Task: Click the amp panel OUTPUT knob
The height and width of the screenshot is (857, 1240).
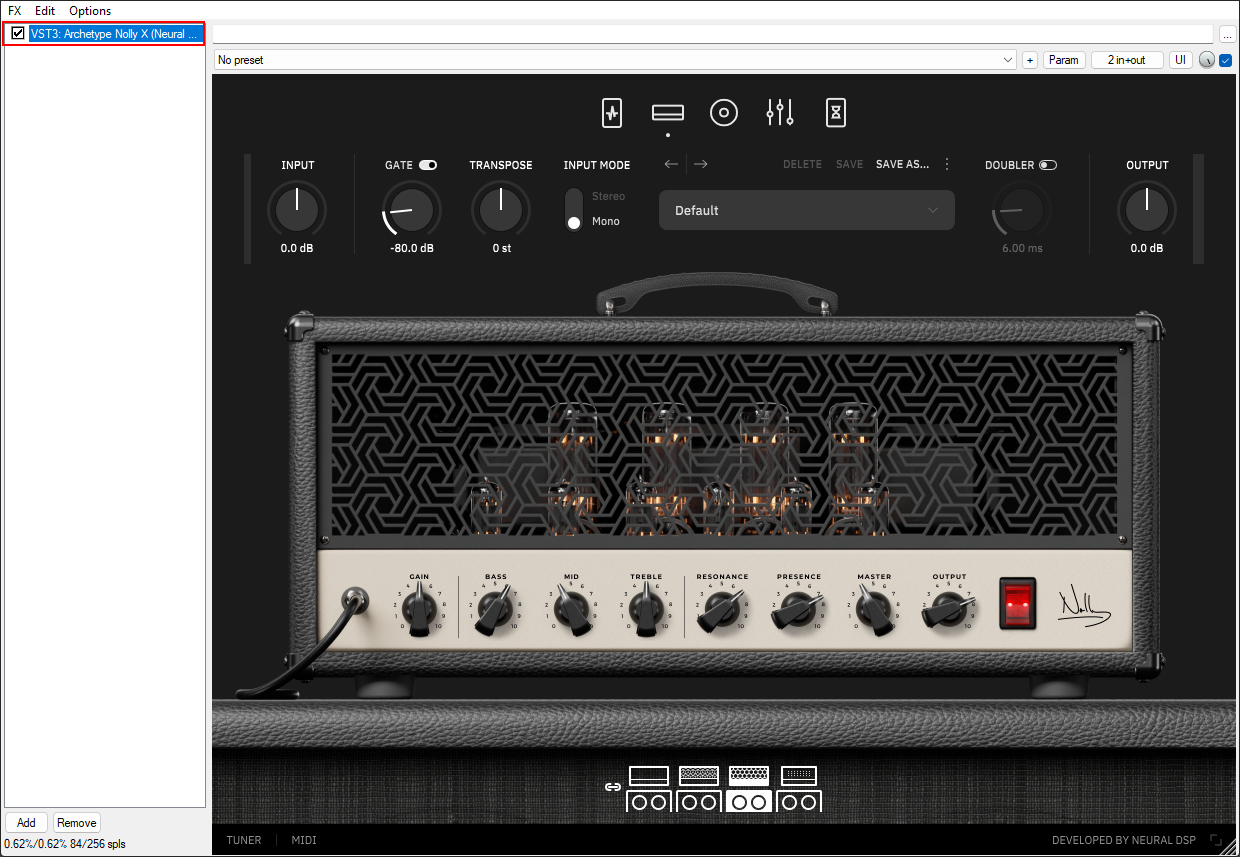Action: click(948, 608)
